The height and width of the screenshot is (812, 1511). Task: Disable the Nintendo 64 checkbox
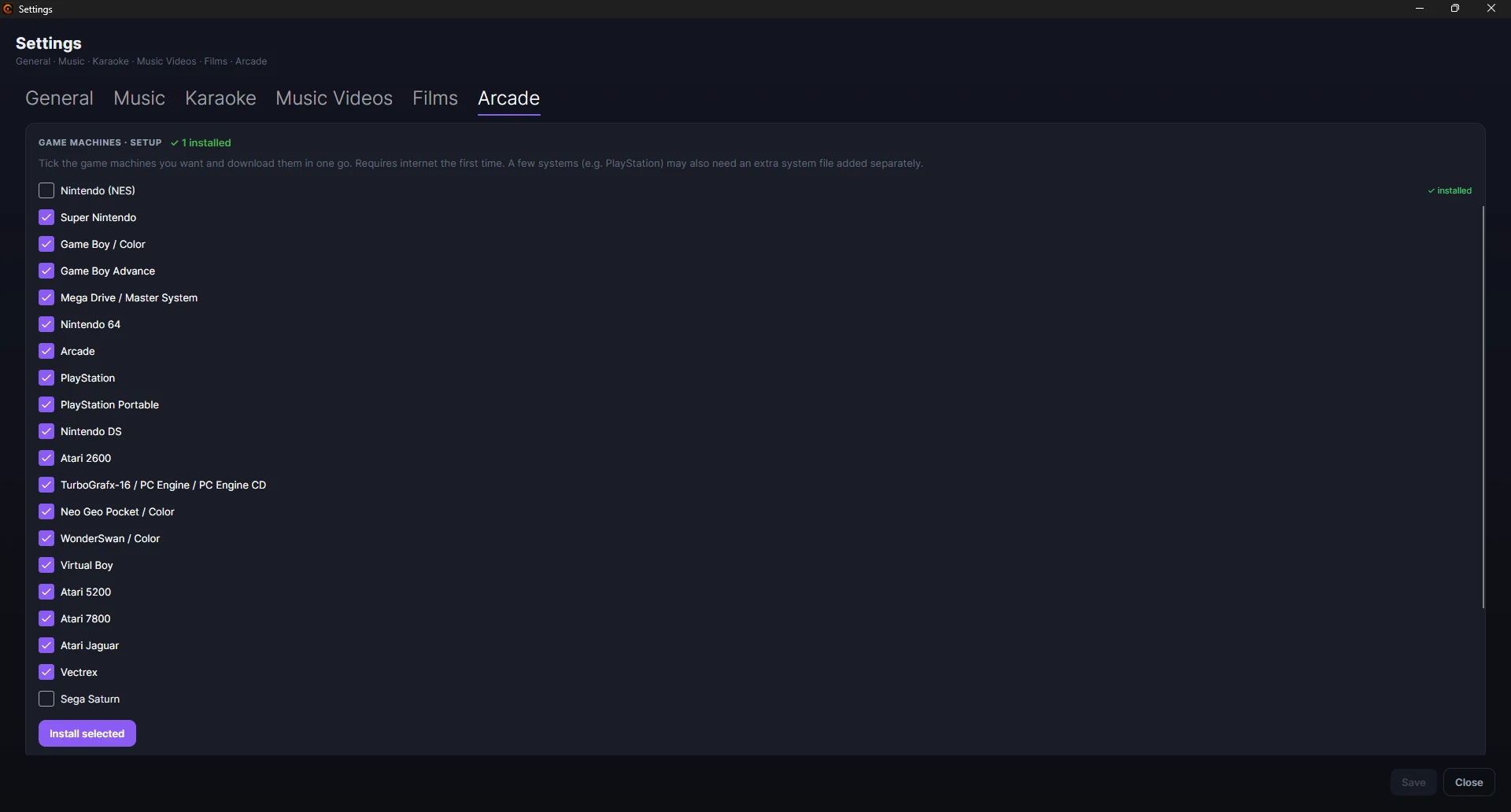46,325
